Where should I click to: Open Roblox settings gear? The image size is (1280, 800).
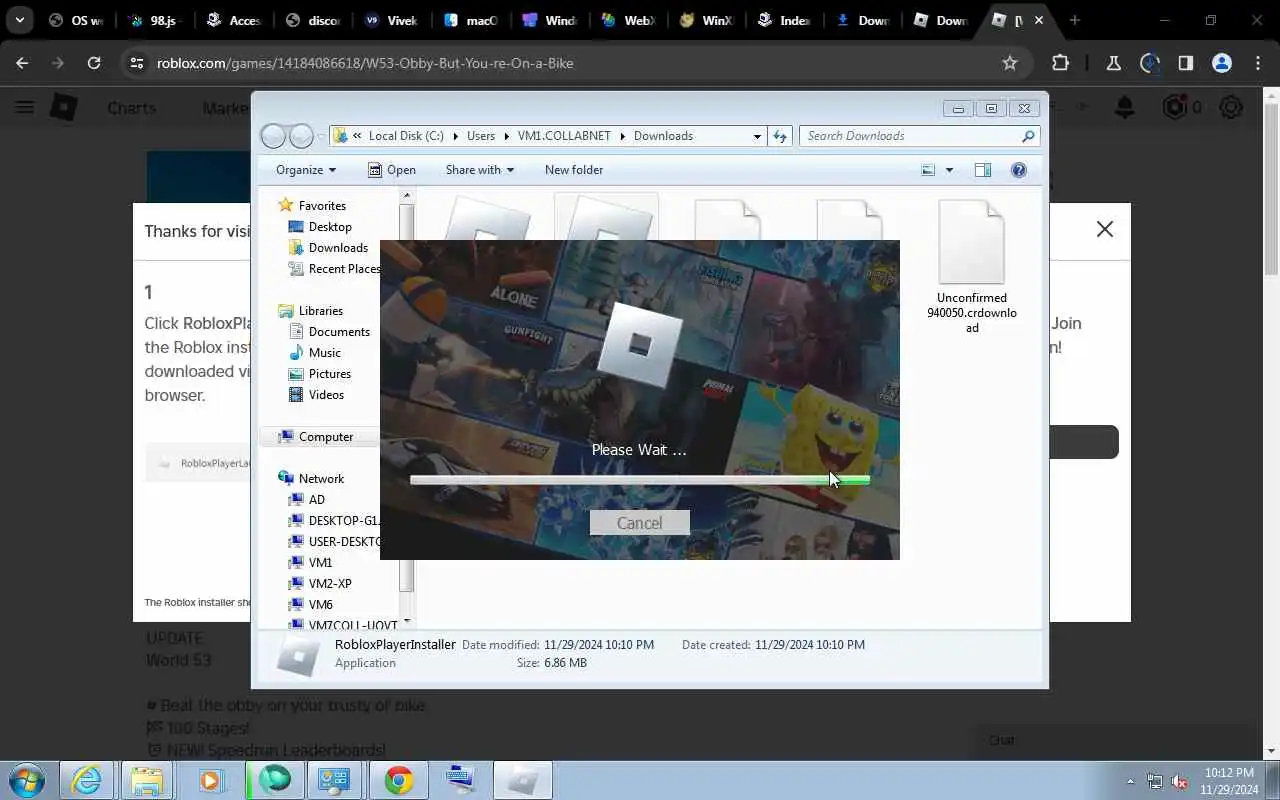point(1231,107)
